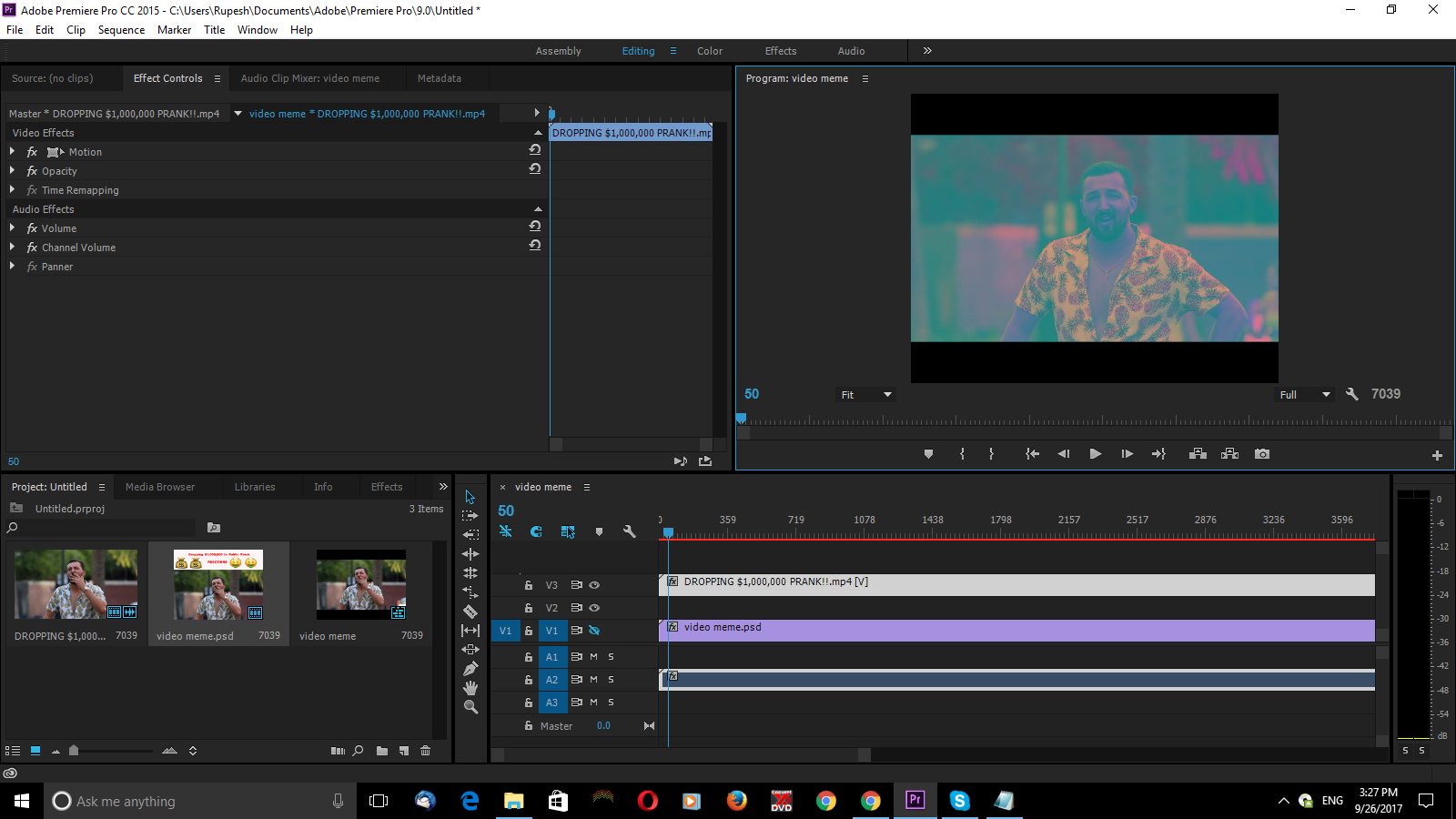1456x819 pixels.
Task: Click the Project panel trash Clear button
Action: coord(425,751)
